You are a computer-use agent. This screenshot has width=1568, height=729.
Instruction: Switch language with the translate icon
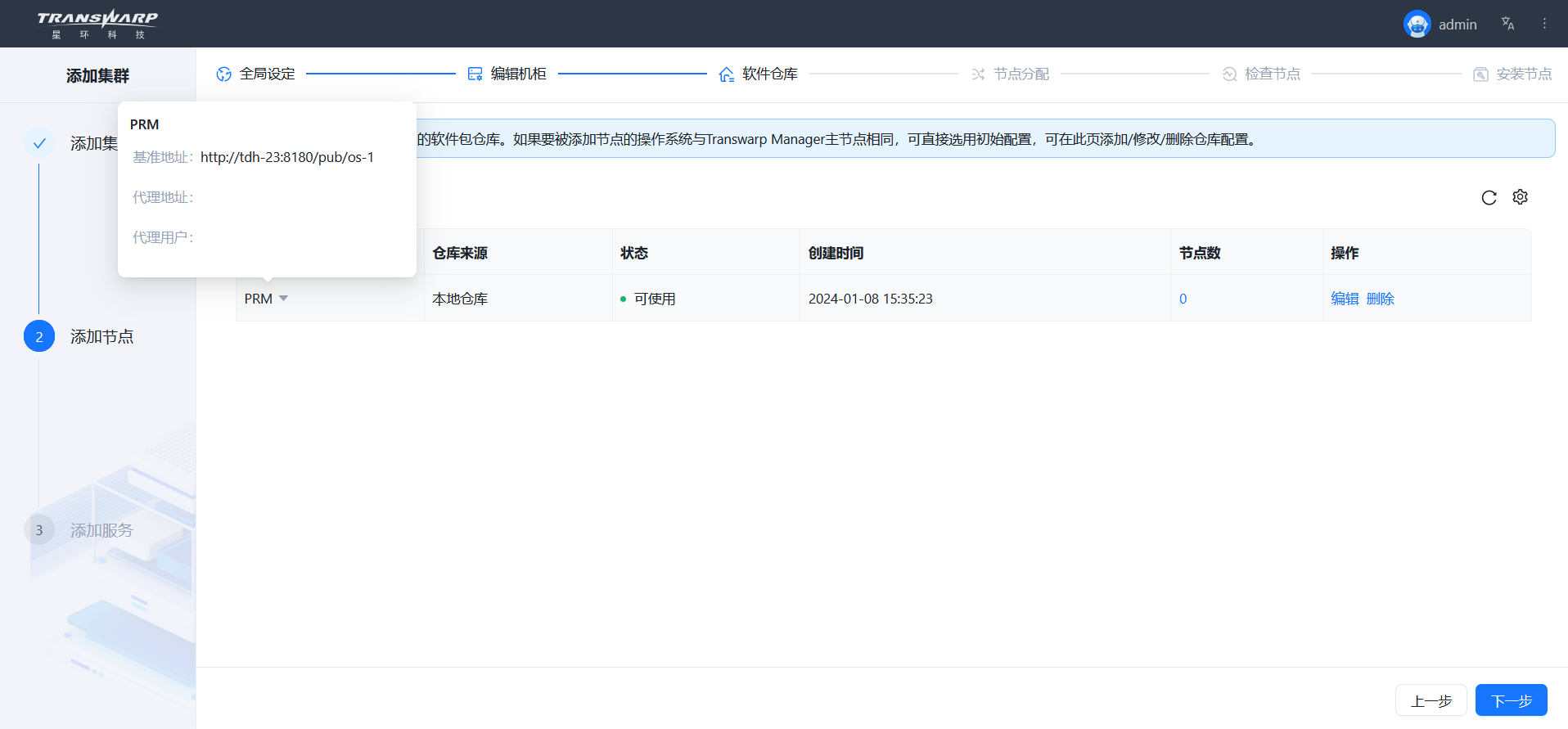(x=1507, y=24)
